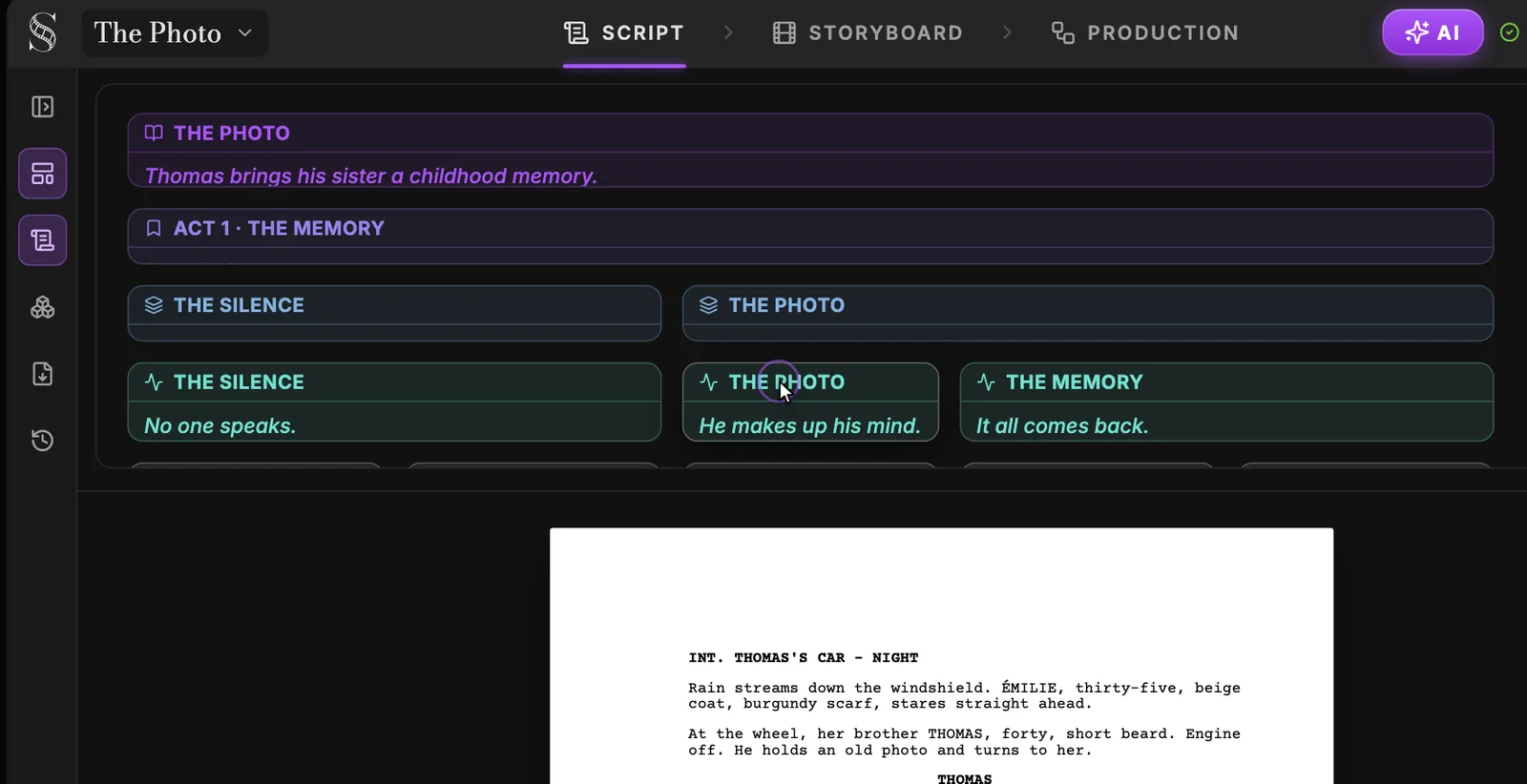Switch to the Script tab
This screenshot has width=1527, height=784.
624,33
